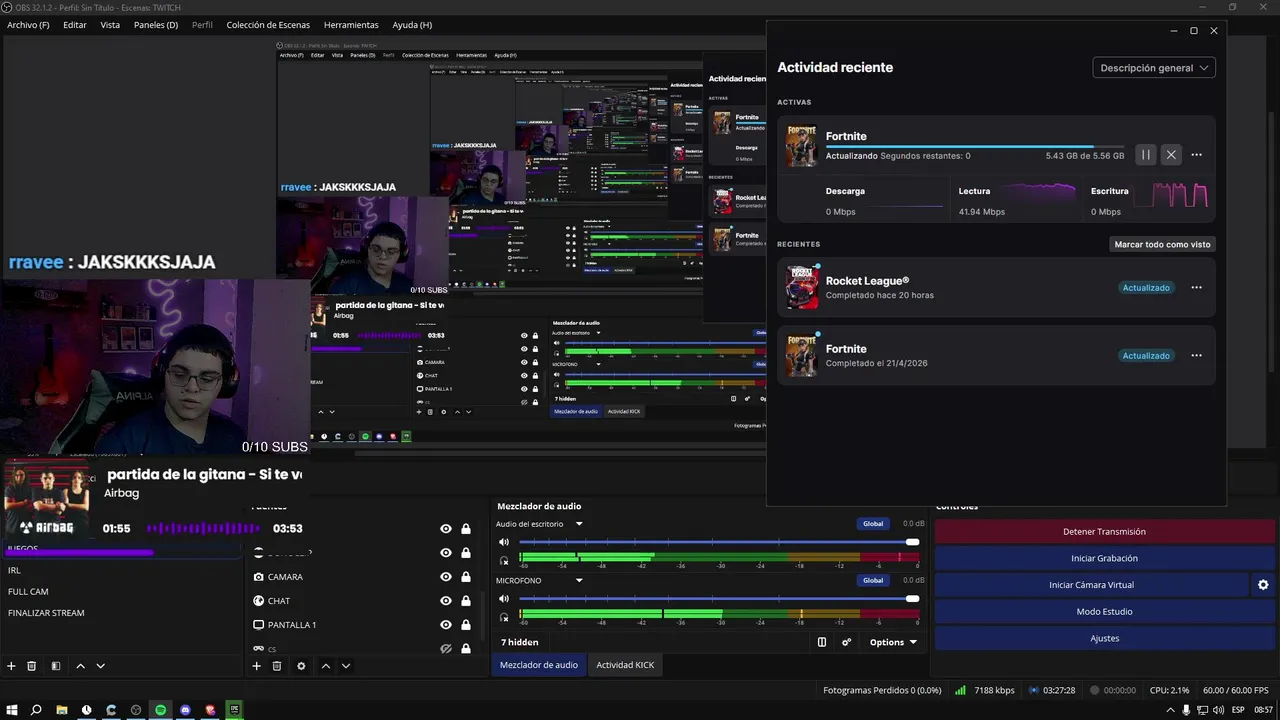Viewport: 1280px width, 720px height.
Task: Pause the Fortnite update in Epic launcher
Action: [1146, 155]
